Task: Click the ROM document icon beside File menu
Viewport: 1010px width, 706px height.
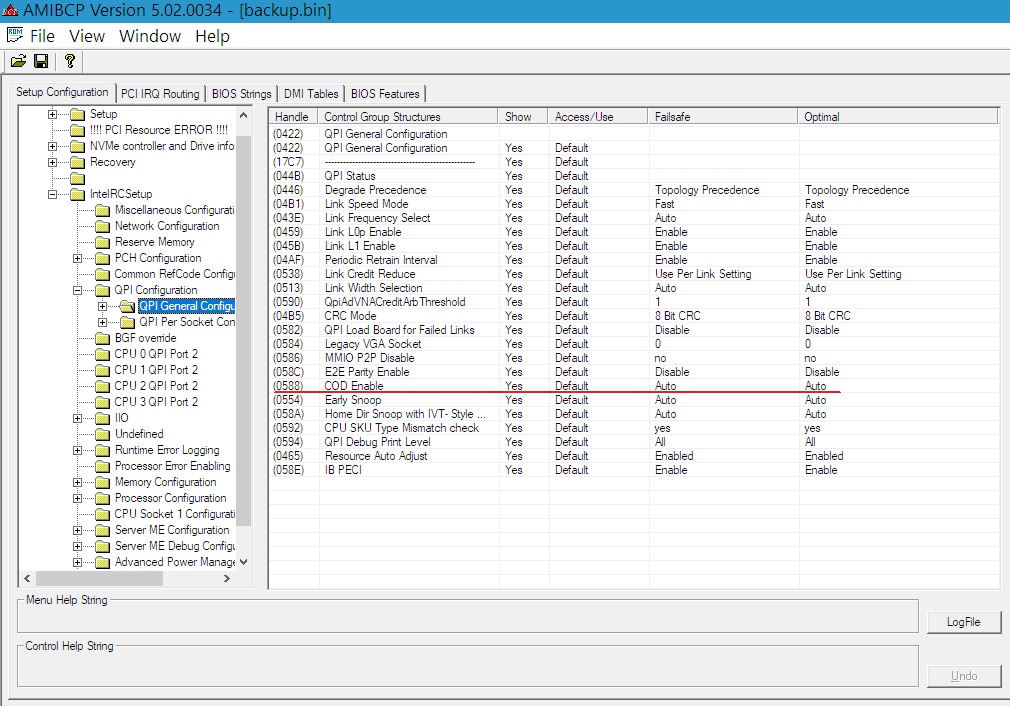Action: (x=15, y=35)
